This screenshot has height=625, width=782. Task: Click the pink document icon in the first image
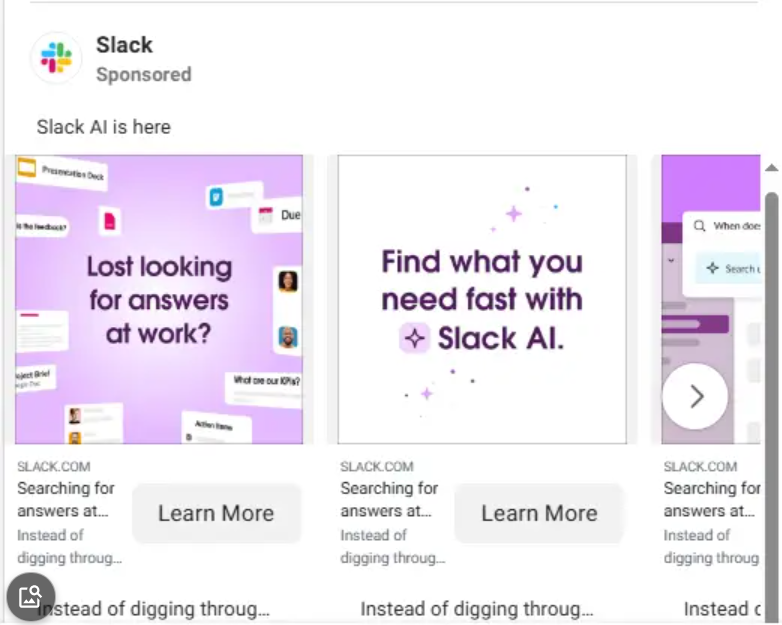(x=109, y=220)
